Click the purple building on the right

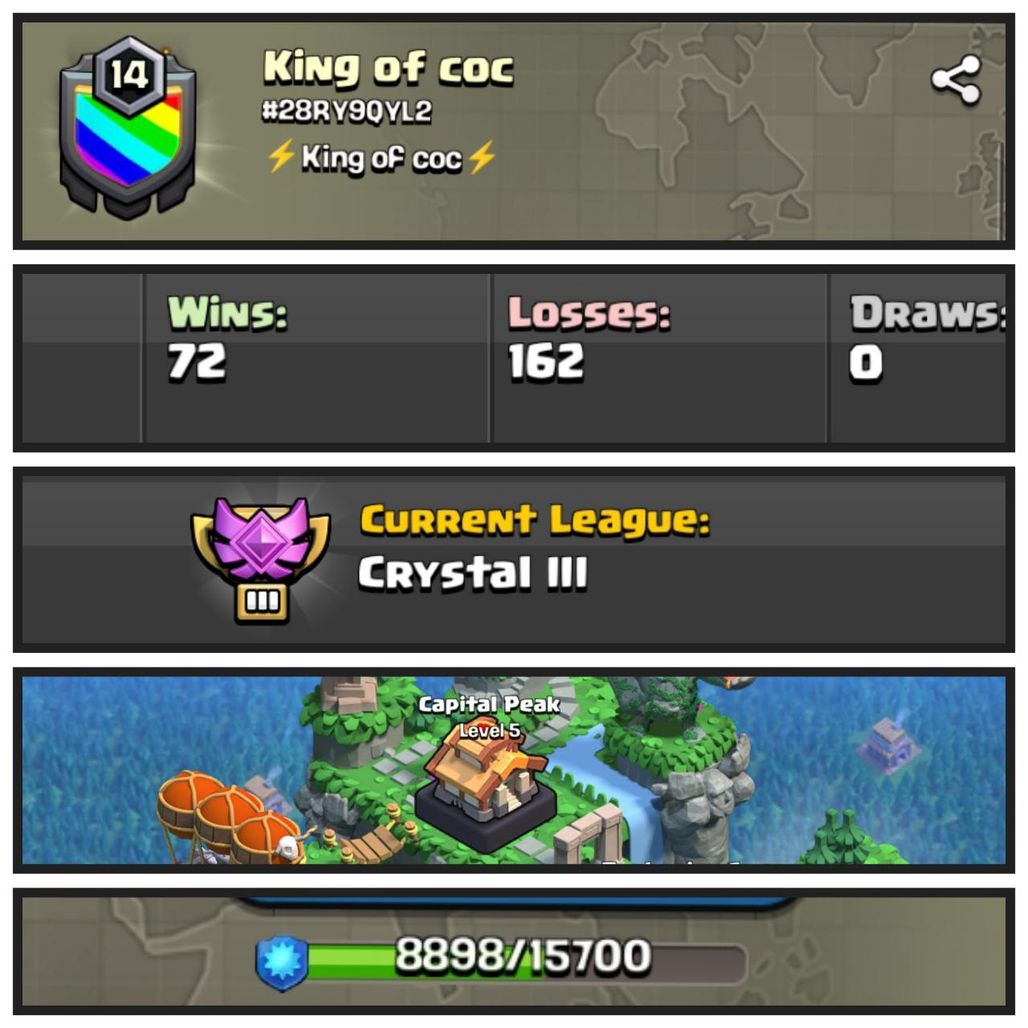889,745
